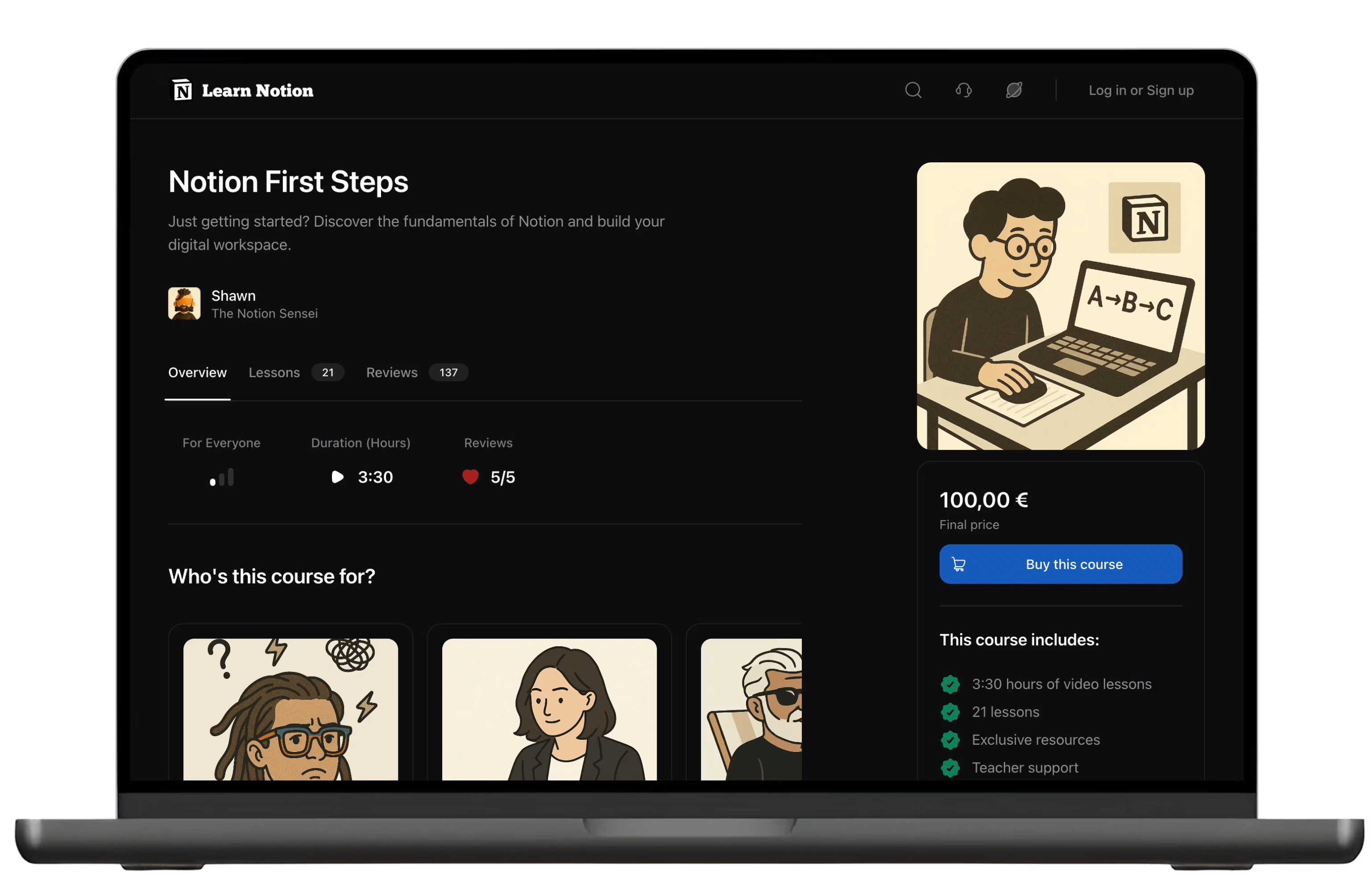Click 3:30 hours of video lessons text
The height and width of the screenshot is (883, 1372).
click(x=1062, y=684)
